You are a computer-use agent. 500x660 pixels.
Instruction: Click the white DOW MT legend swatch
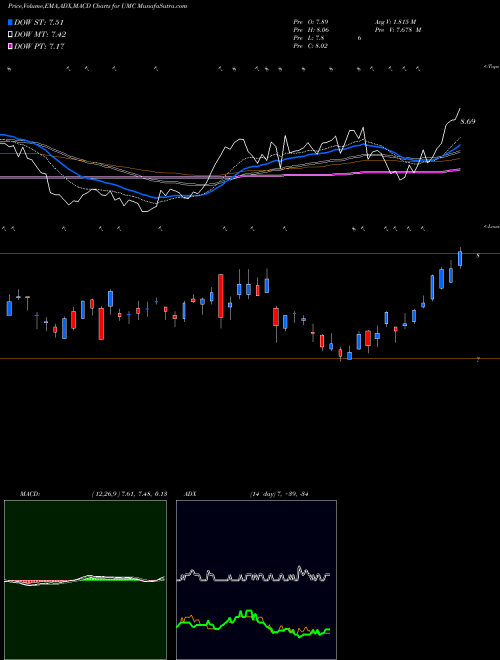[11, 34]
